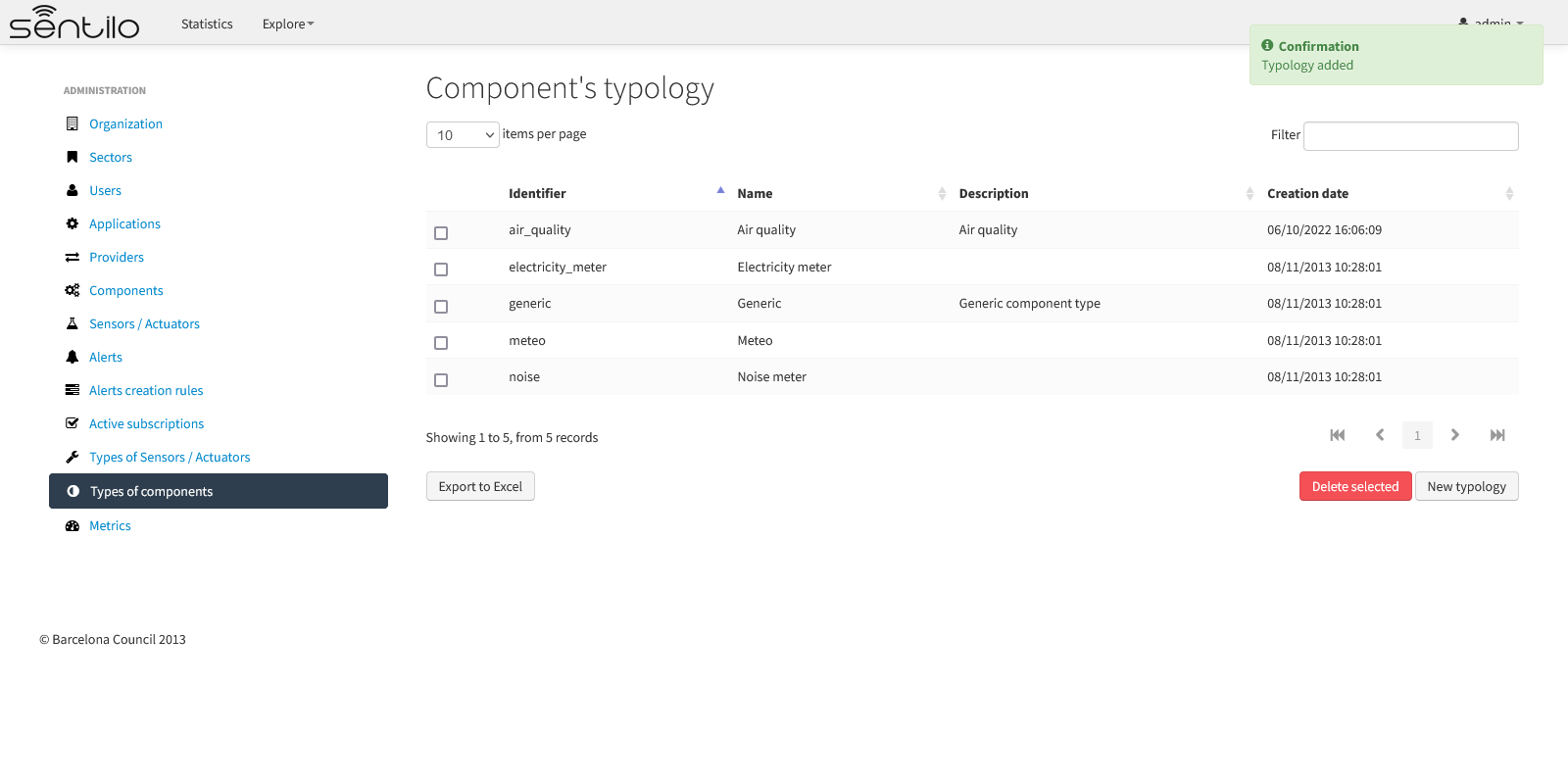Click the Types of Sensors wrench icon

coord(72,457)
